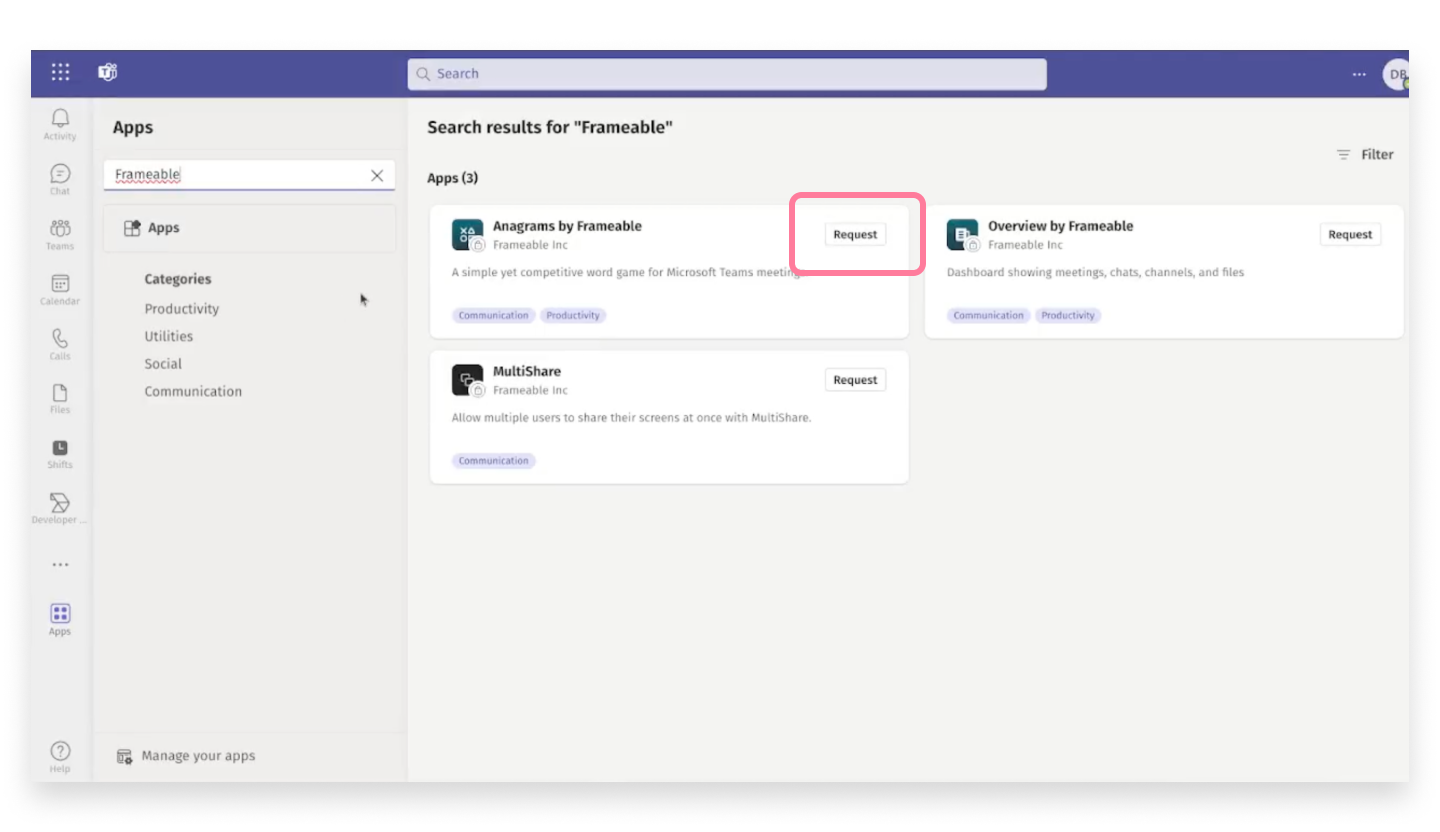The width and height of the screenshot is (1440, 832).
Task: Click 'Dashboard showing meetings, chats, channels' description
Action: click(x=1095, y=272)
